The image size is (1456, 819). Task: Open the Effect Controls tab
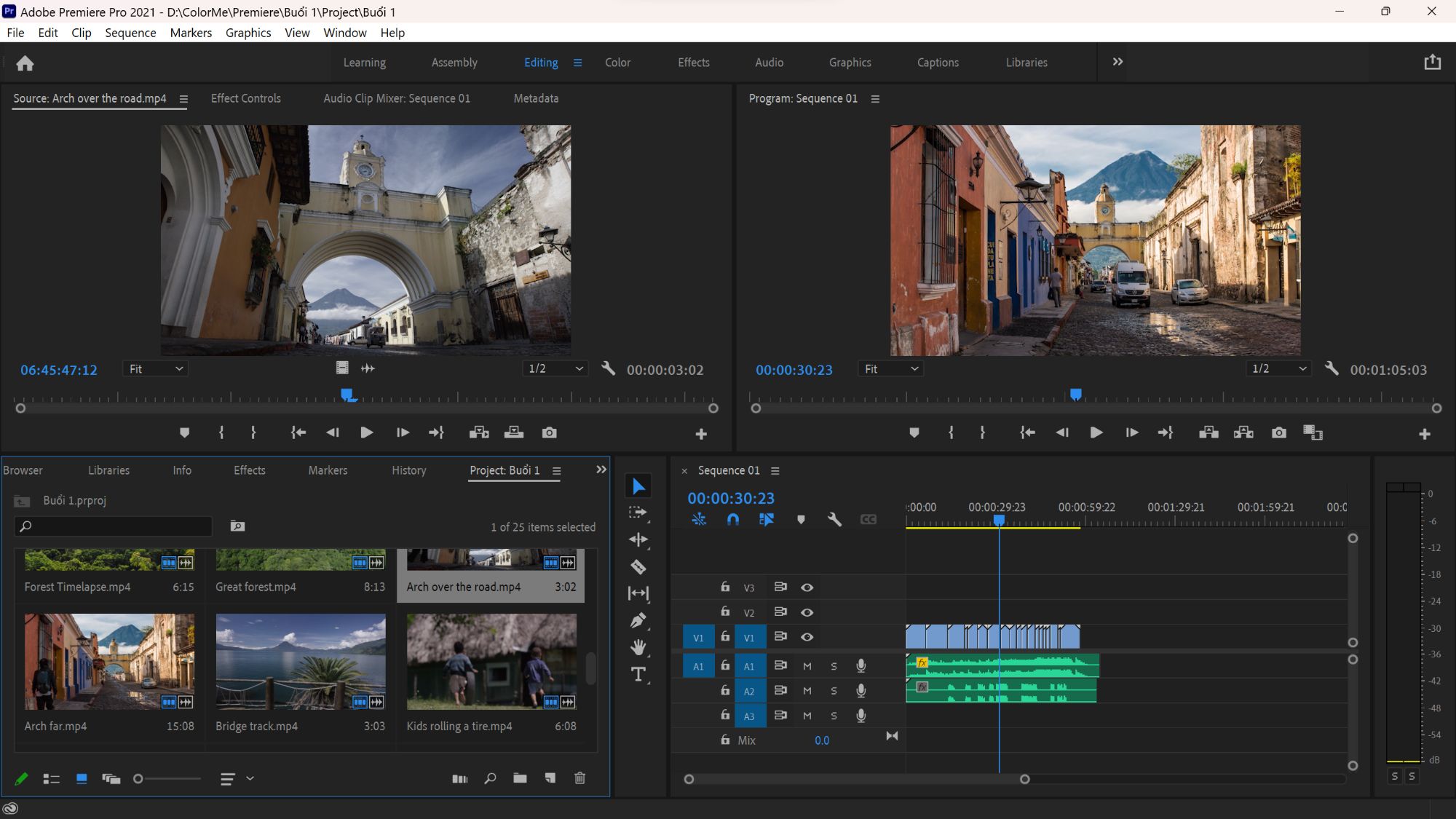pos(245,98)
